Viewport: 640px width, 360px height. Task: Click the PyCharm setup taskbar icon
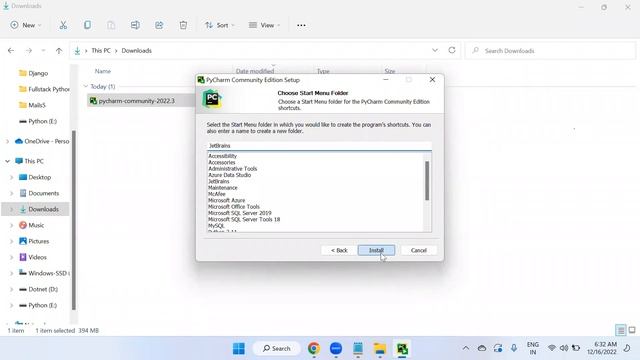point(402,349)
